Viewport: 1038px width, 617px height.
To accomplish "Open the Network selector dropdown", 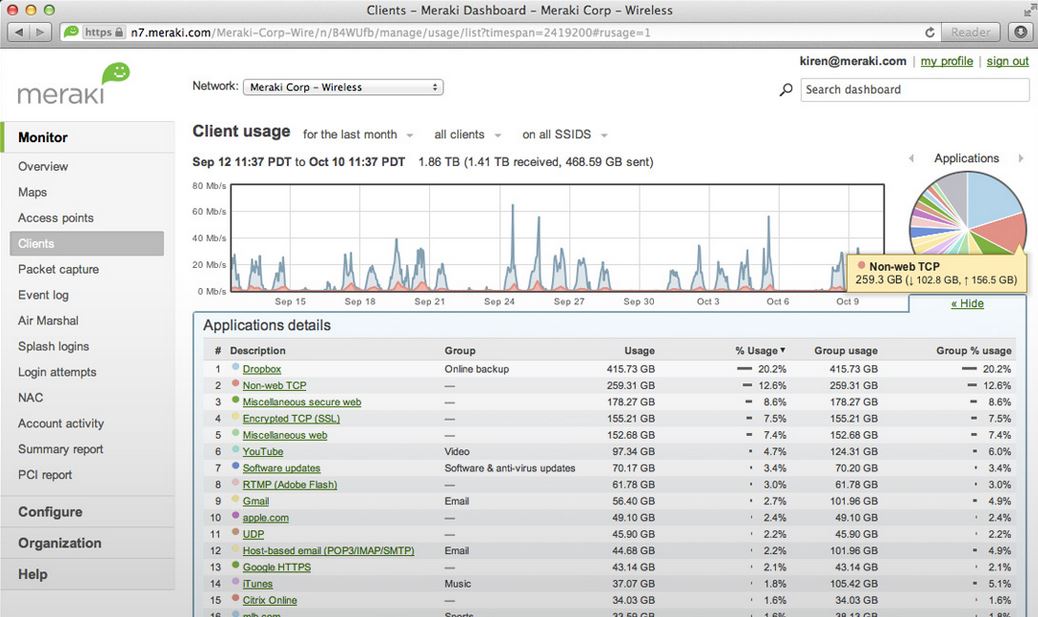I will click(x=343, y=87).
